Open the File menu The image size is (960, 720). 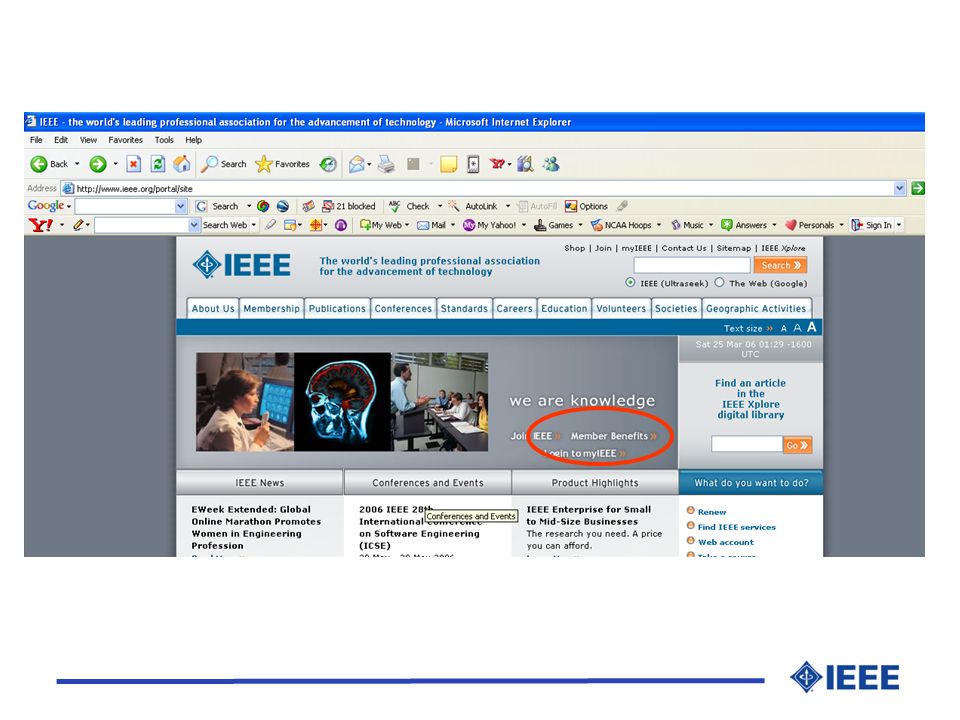(36, 140)
